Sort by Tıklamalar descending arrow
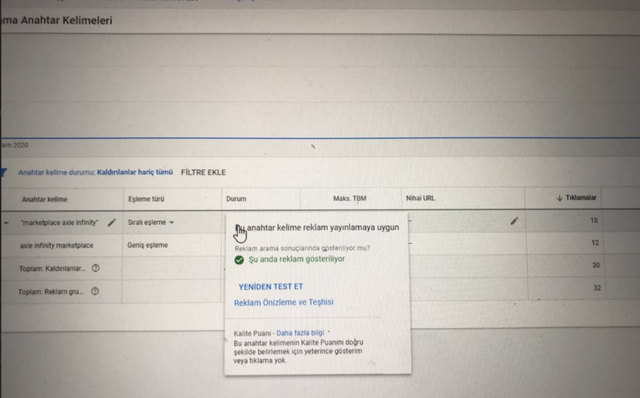 560,198
